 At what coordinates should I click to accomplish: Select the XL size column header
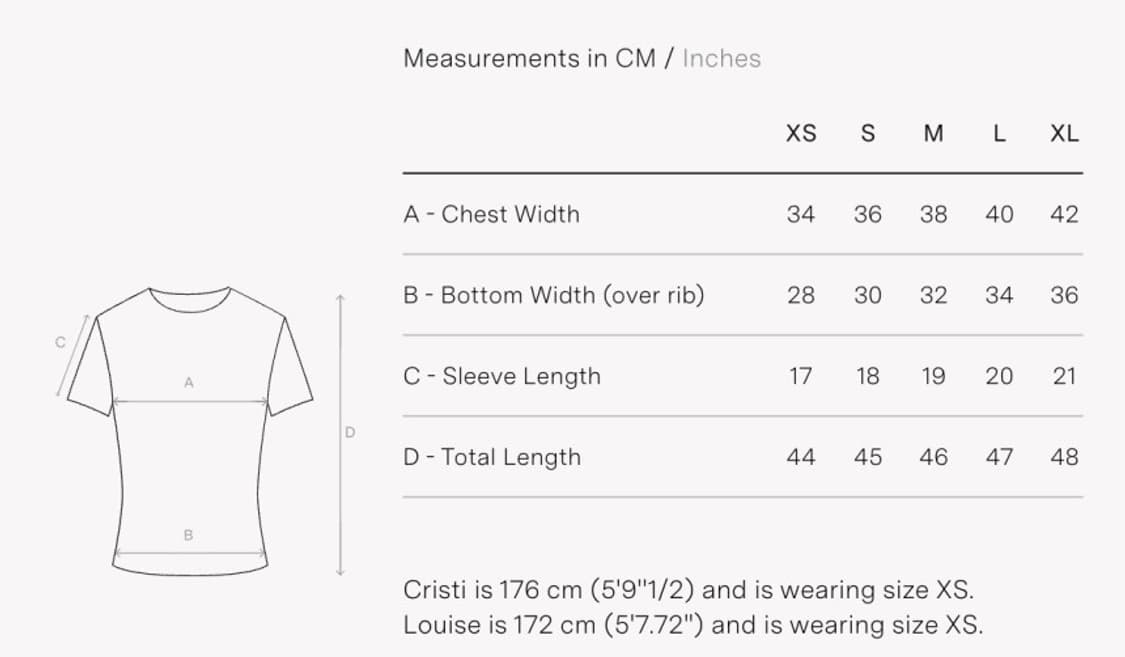1065,134
